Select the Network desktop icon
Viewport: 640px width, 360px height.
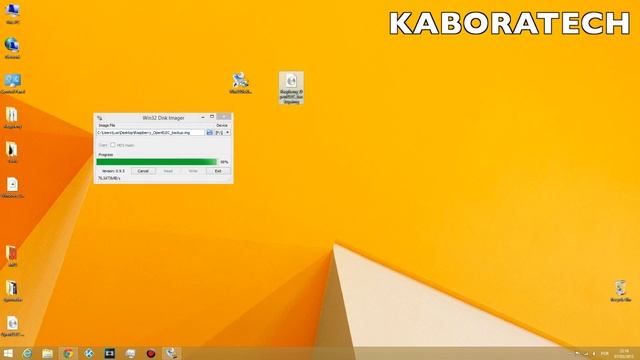pos(12,48)
